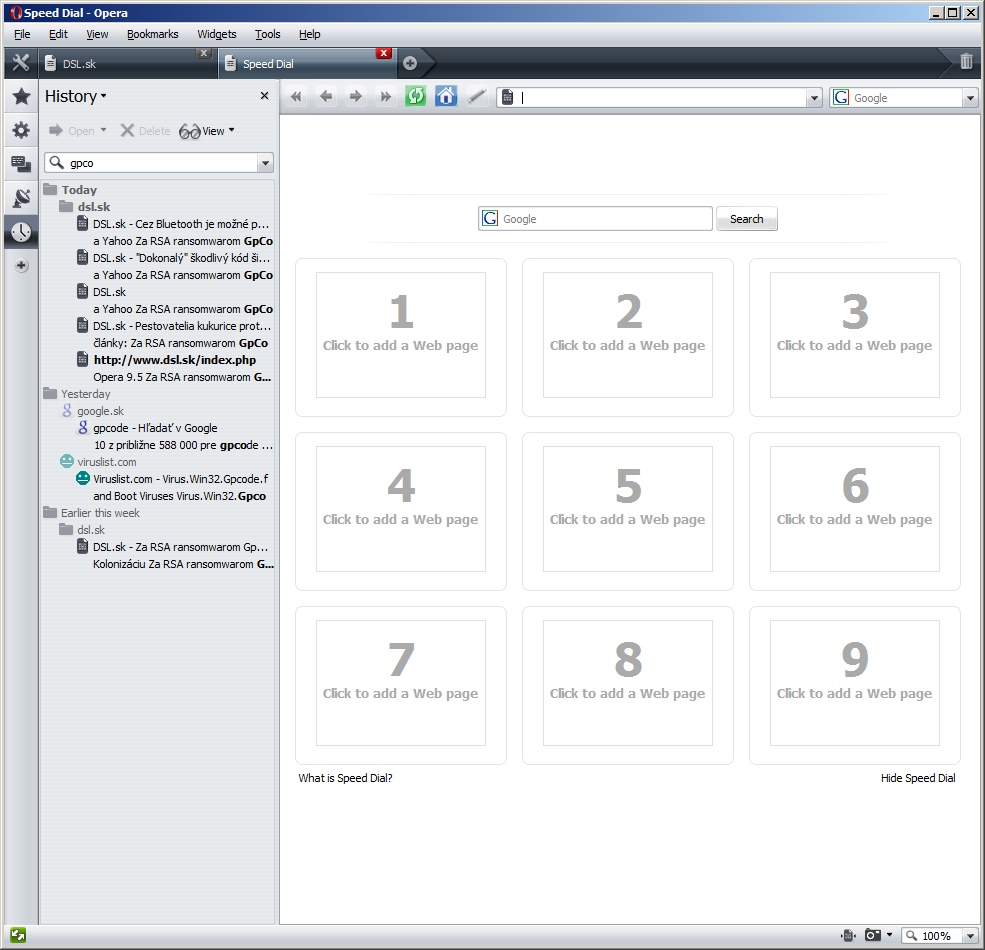This screenshot has height=950, width=985.
Task: Close the History panel
Action: (264, 96)
